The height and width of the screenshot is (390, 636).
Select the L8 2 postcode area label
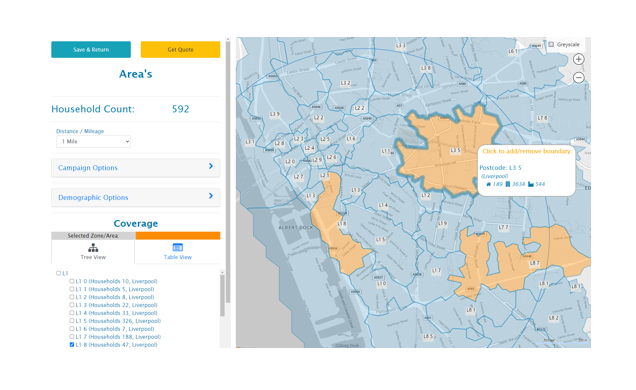554,318
